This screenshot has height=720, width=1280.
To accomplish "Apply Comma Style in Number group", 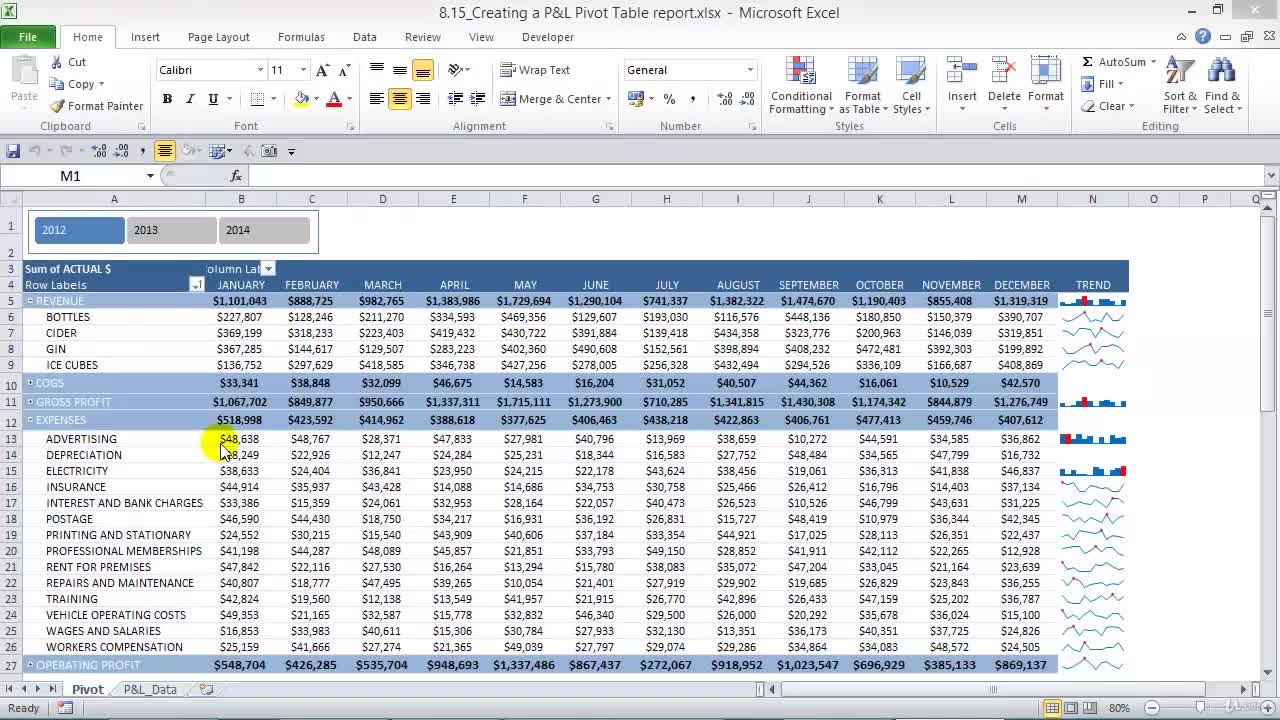I will point(692,99).
